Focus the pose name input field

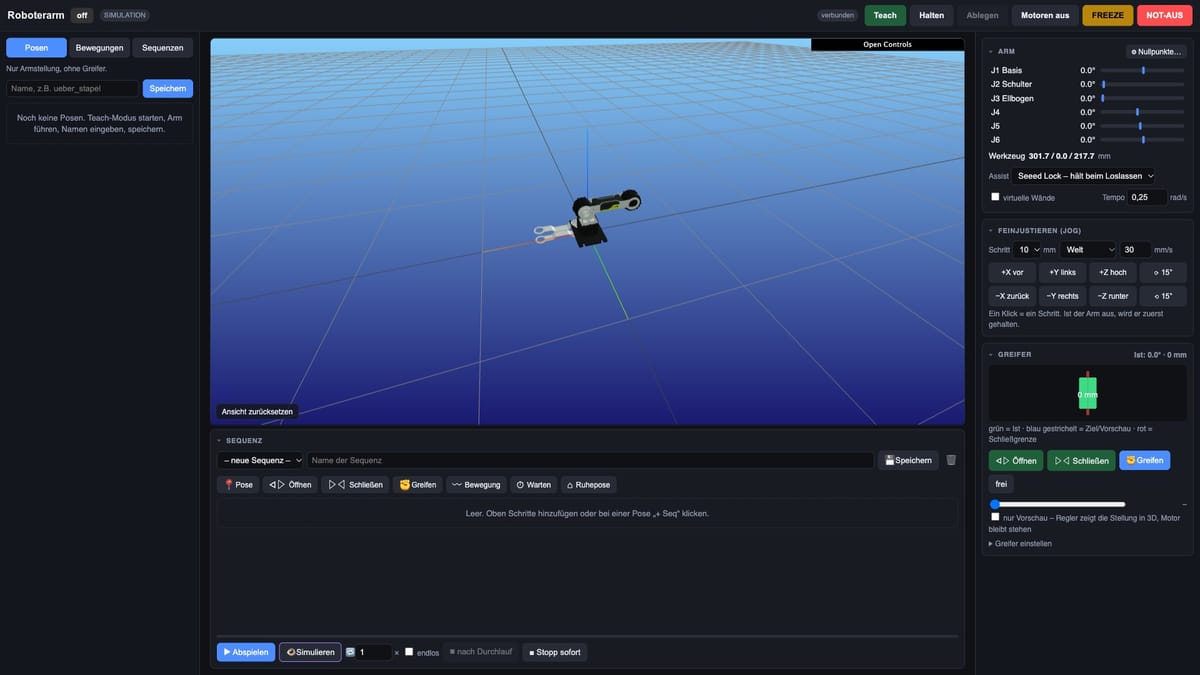tap(73, 88)
